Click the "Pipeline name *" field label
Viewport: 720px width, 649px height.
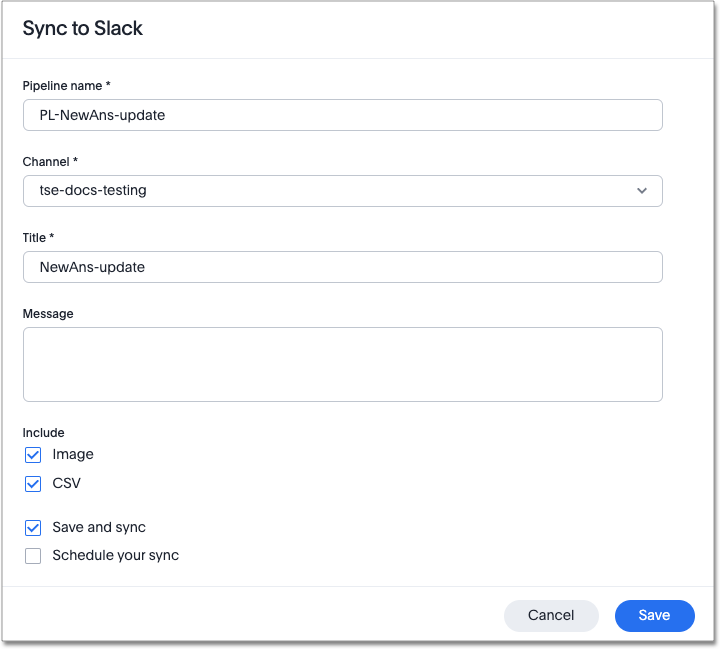pyautogui.click(x=66, y=86)
